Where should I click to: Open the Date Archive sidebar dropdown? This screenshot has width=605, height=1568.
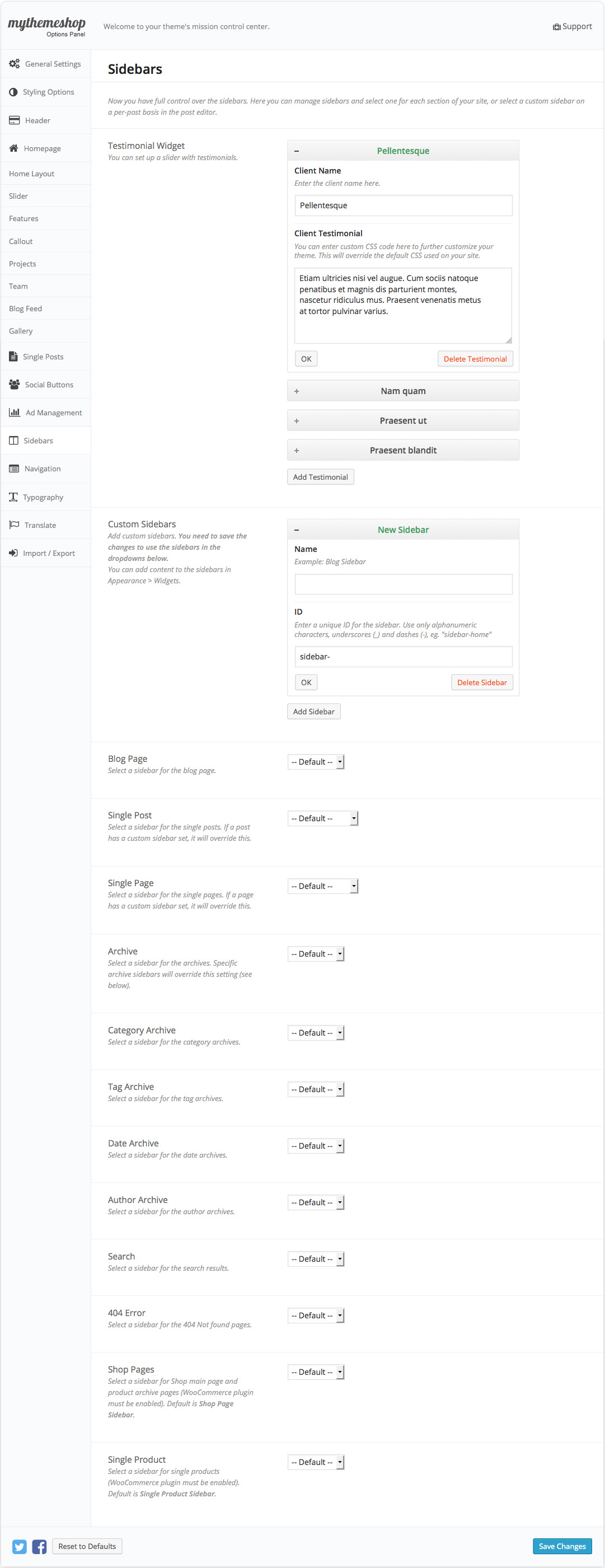click(x=316, y=1146)
